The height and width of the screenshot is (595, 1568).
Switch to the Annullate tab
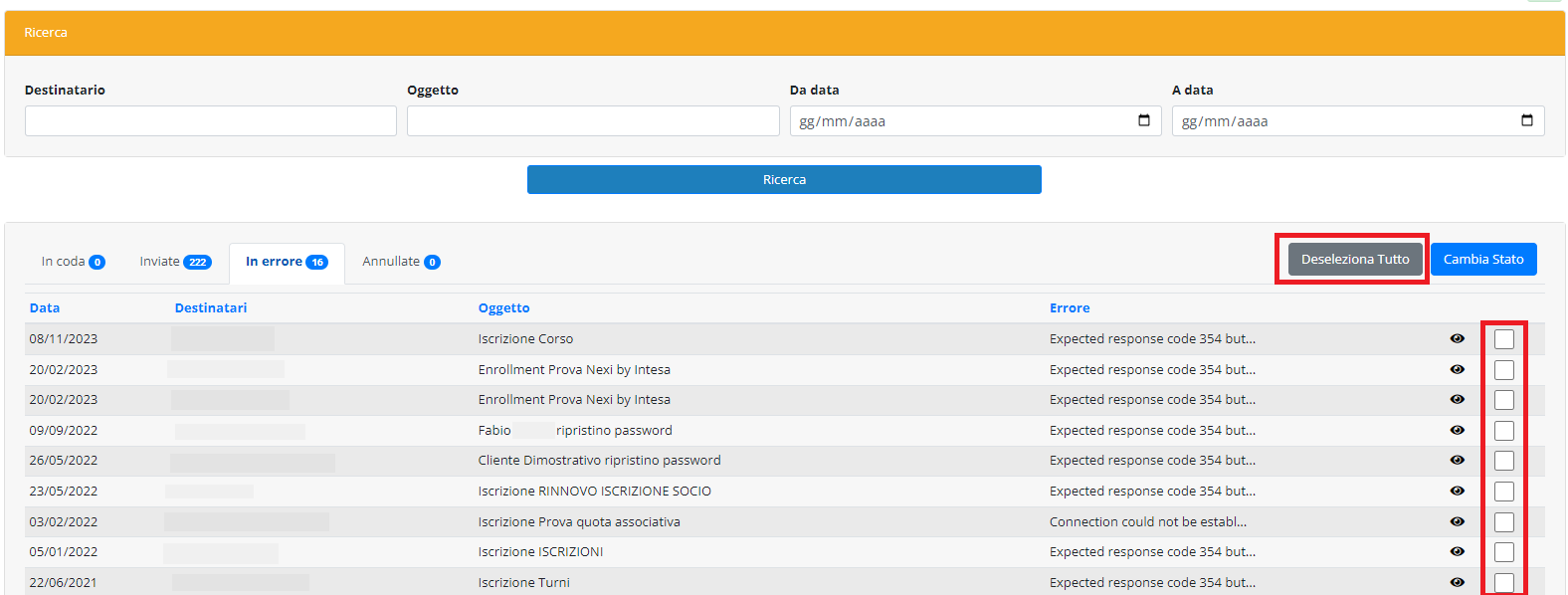click(401, 262)
